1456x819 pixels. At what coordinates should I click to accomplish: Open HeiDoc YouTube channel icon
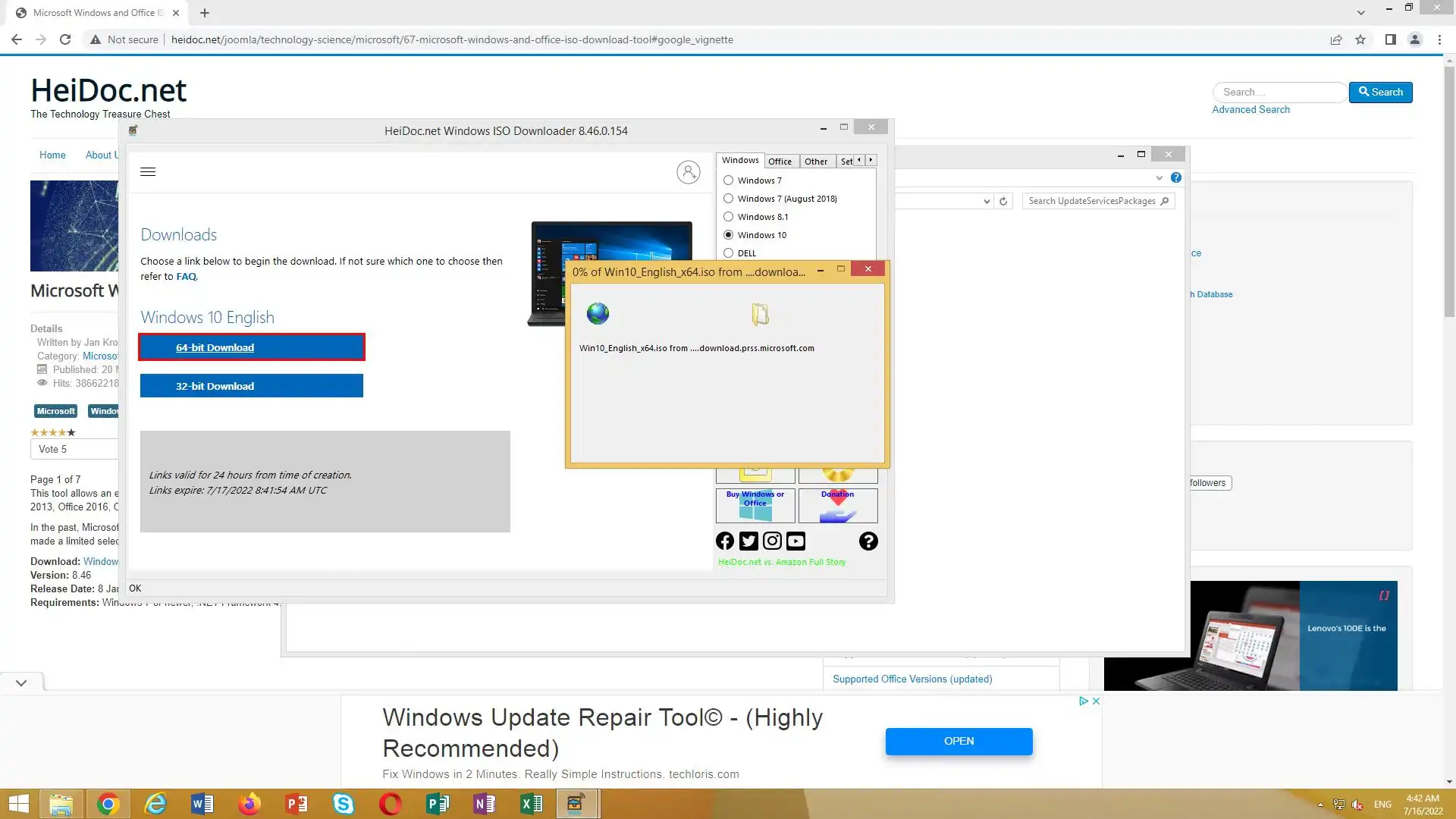[795, 541]
